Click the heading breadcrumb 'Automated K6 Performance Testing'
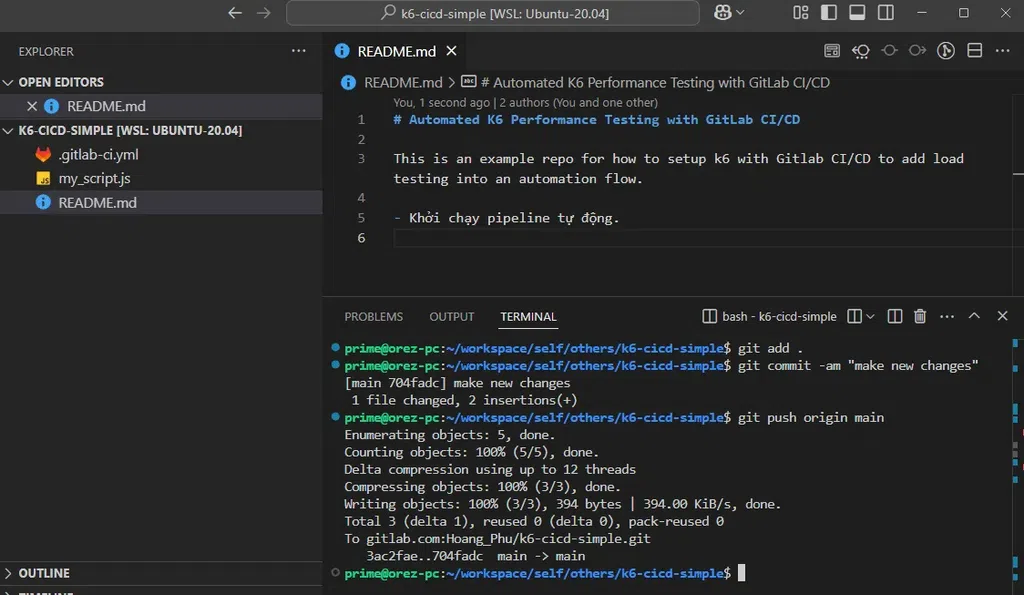Screen dimensions: 1024x595 pyautogui.click(x=655, y=82)
